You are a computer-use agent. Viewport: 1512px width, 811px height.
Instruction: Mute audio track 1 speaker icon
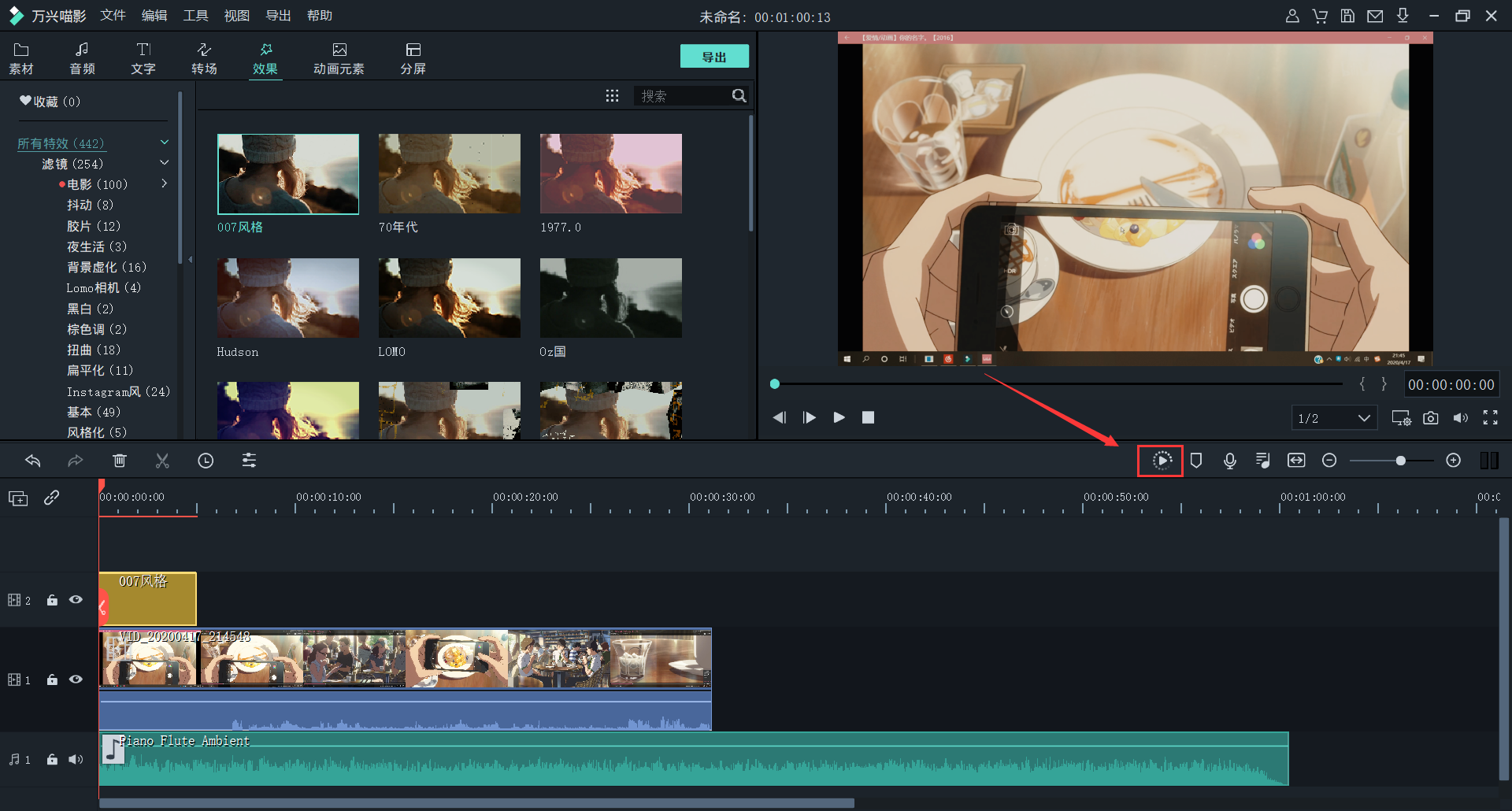(x=76, y=759)
